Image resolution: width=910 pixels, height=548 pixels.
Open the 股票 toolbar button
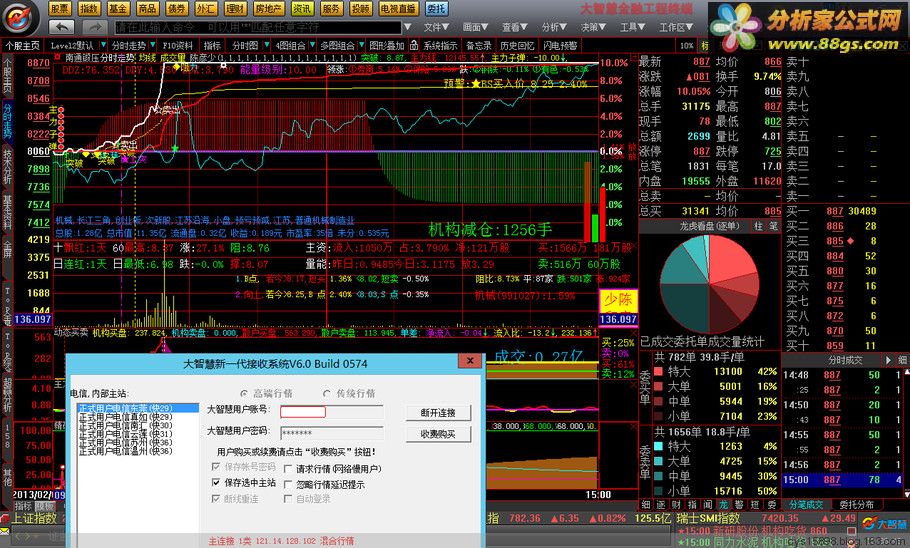point(60,9)
